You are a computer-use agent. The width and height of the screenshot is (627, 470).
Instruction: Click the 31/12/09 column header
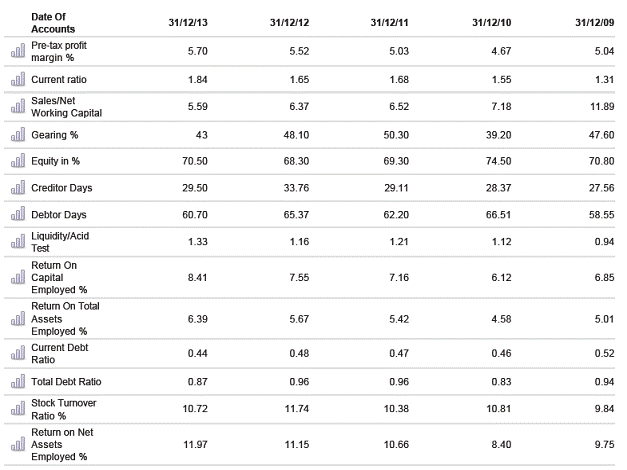tap(588, 24)
